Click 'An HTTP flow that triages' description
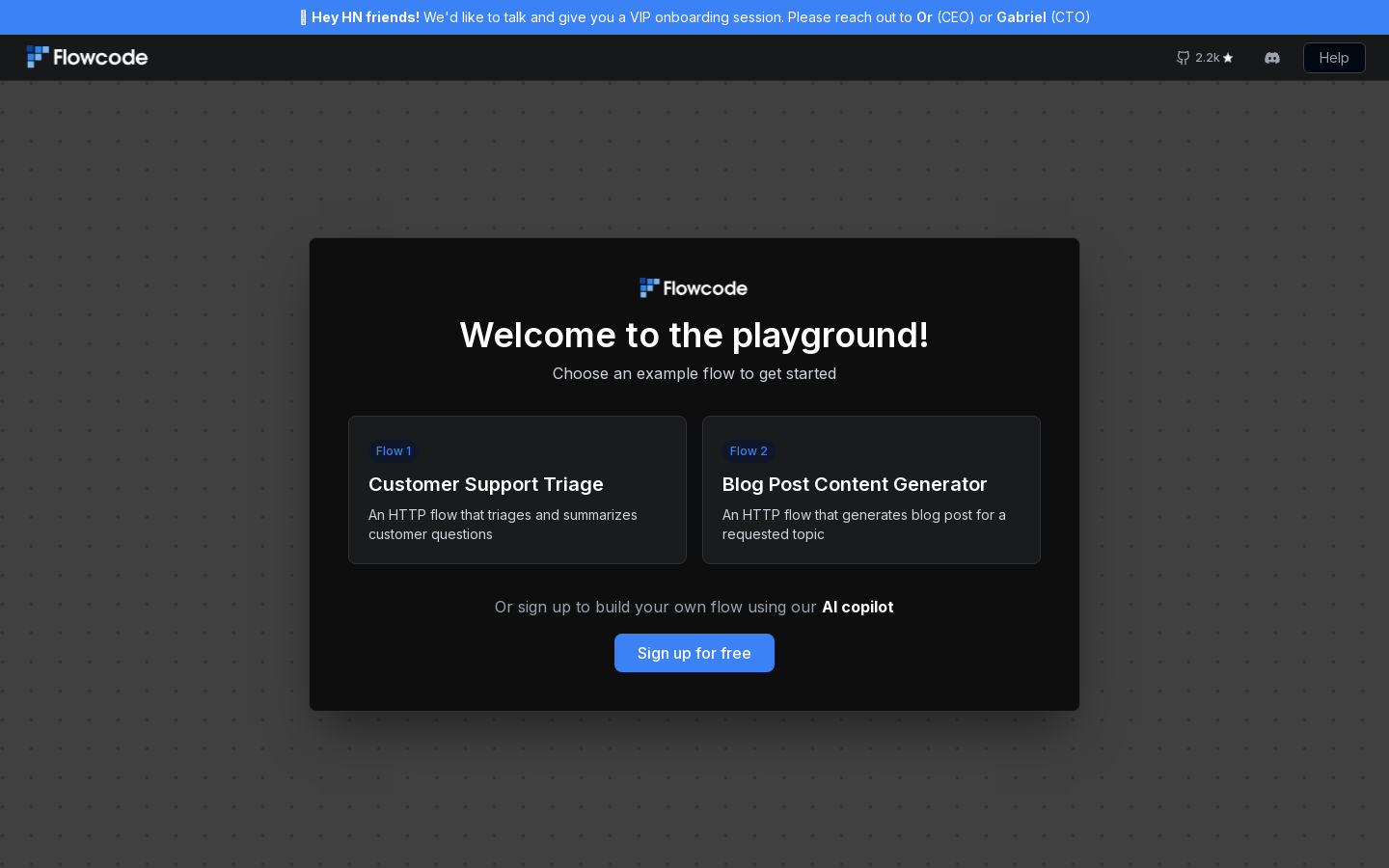The height and width of the screenshot is (868, 1389). click(503, 525)
